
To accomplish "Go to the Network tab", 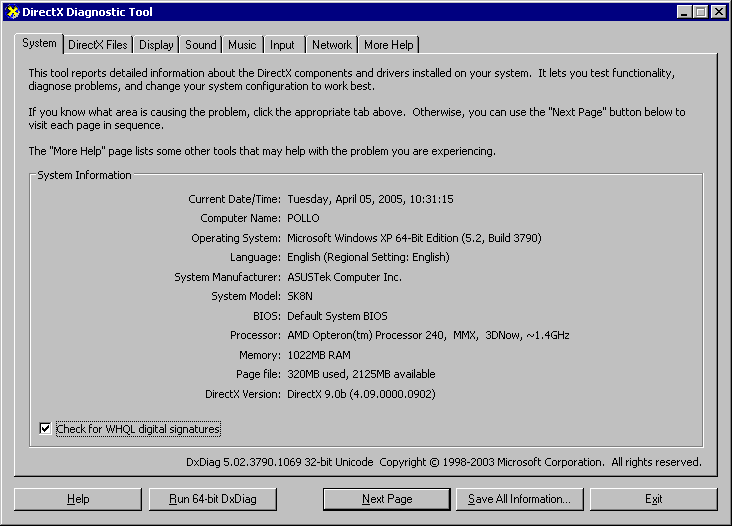I will (332, 45).
